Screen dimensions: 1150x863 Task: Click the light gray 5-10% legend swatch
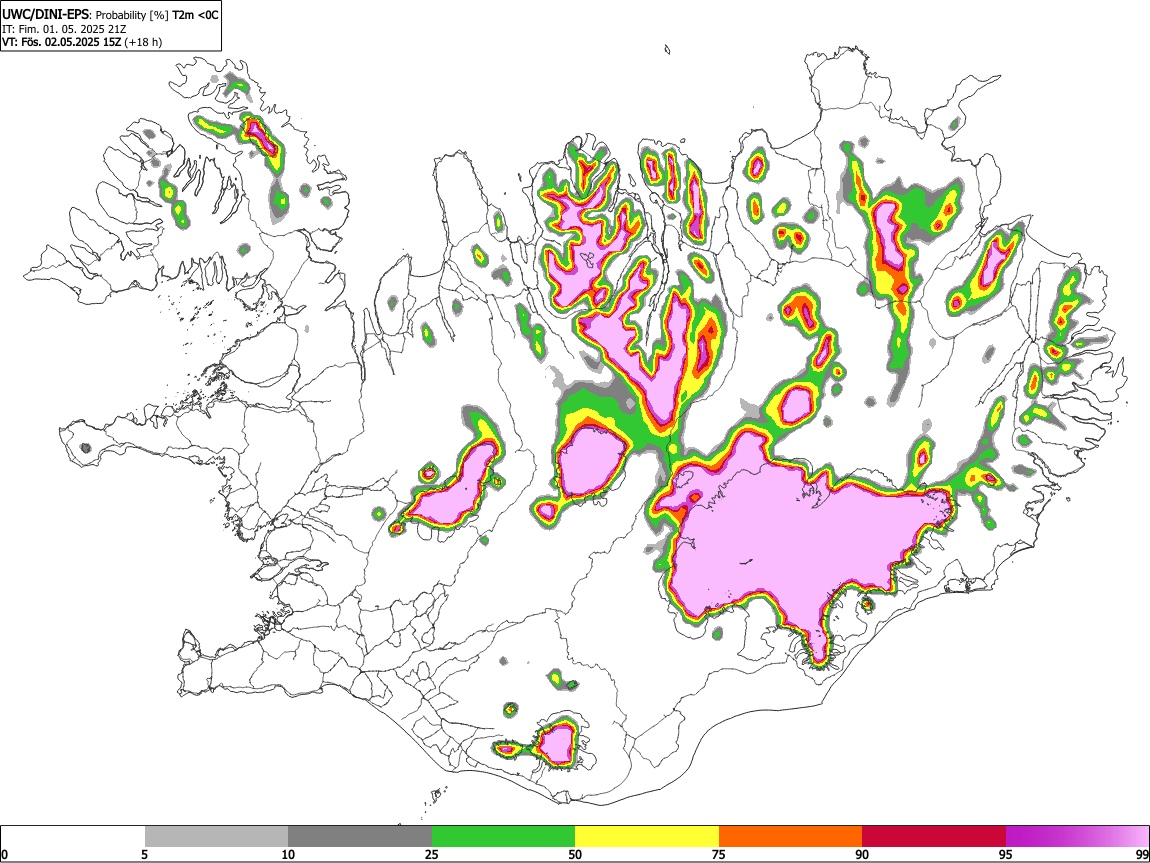pos(216,837)
